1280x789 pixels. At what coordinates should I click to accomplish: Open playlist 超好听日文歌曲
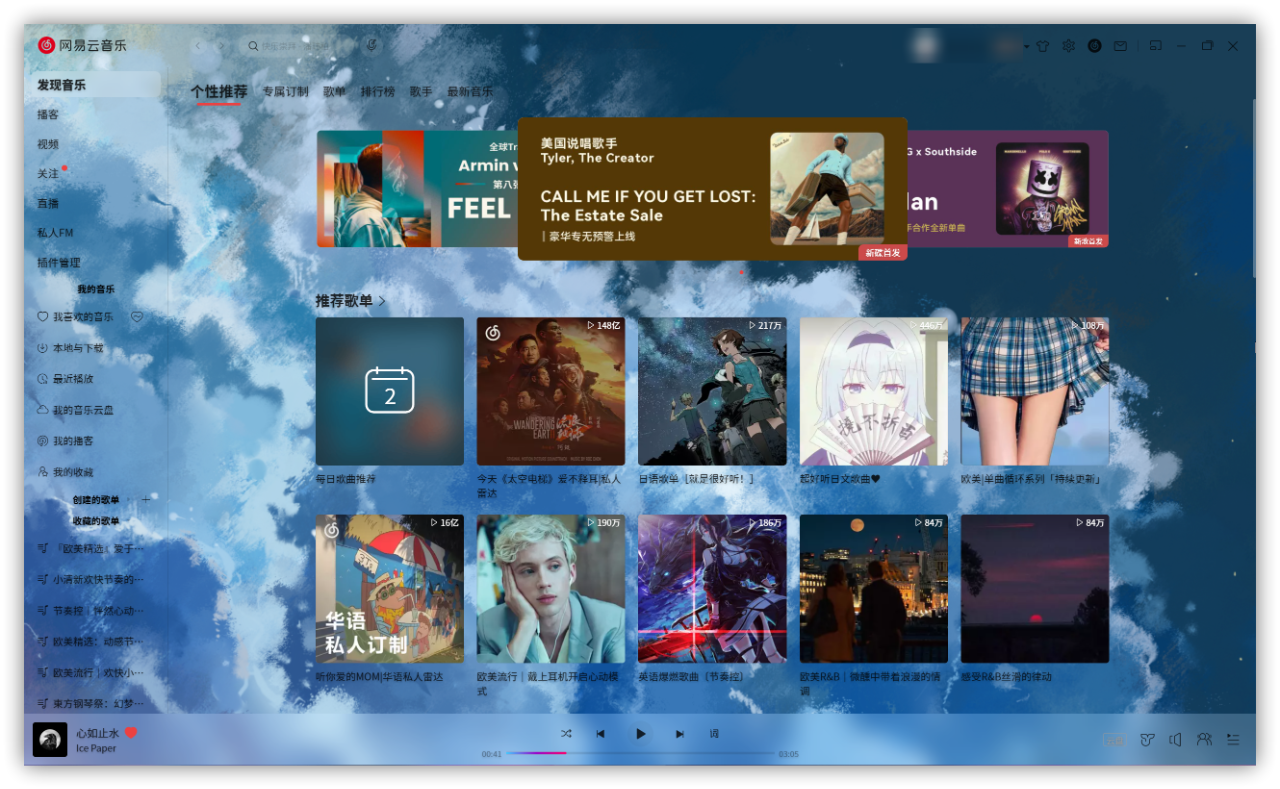pos(874,391)
